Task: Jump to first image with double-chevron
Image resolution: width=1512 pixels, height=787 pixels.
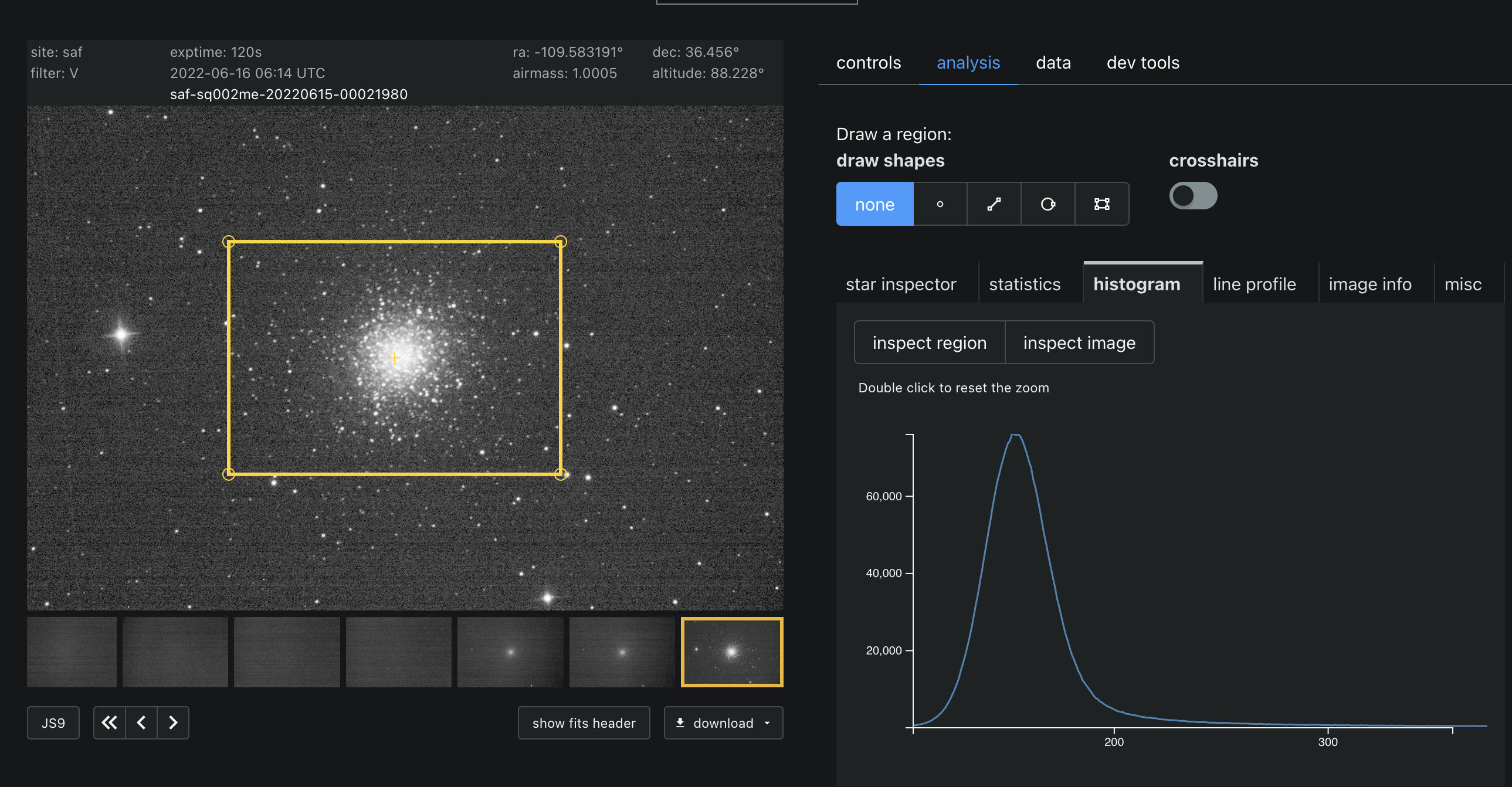Action: pos(110,722)
